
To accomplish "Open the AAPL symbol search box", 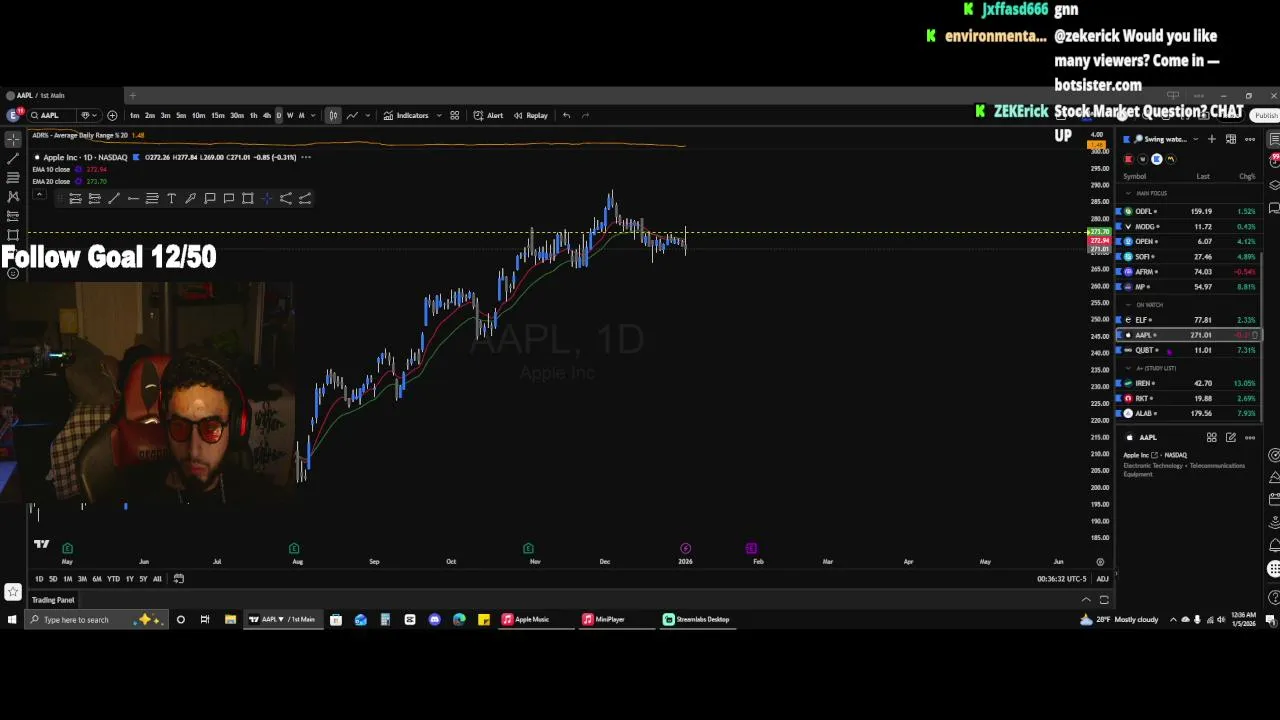I will [52, 115].
